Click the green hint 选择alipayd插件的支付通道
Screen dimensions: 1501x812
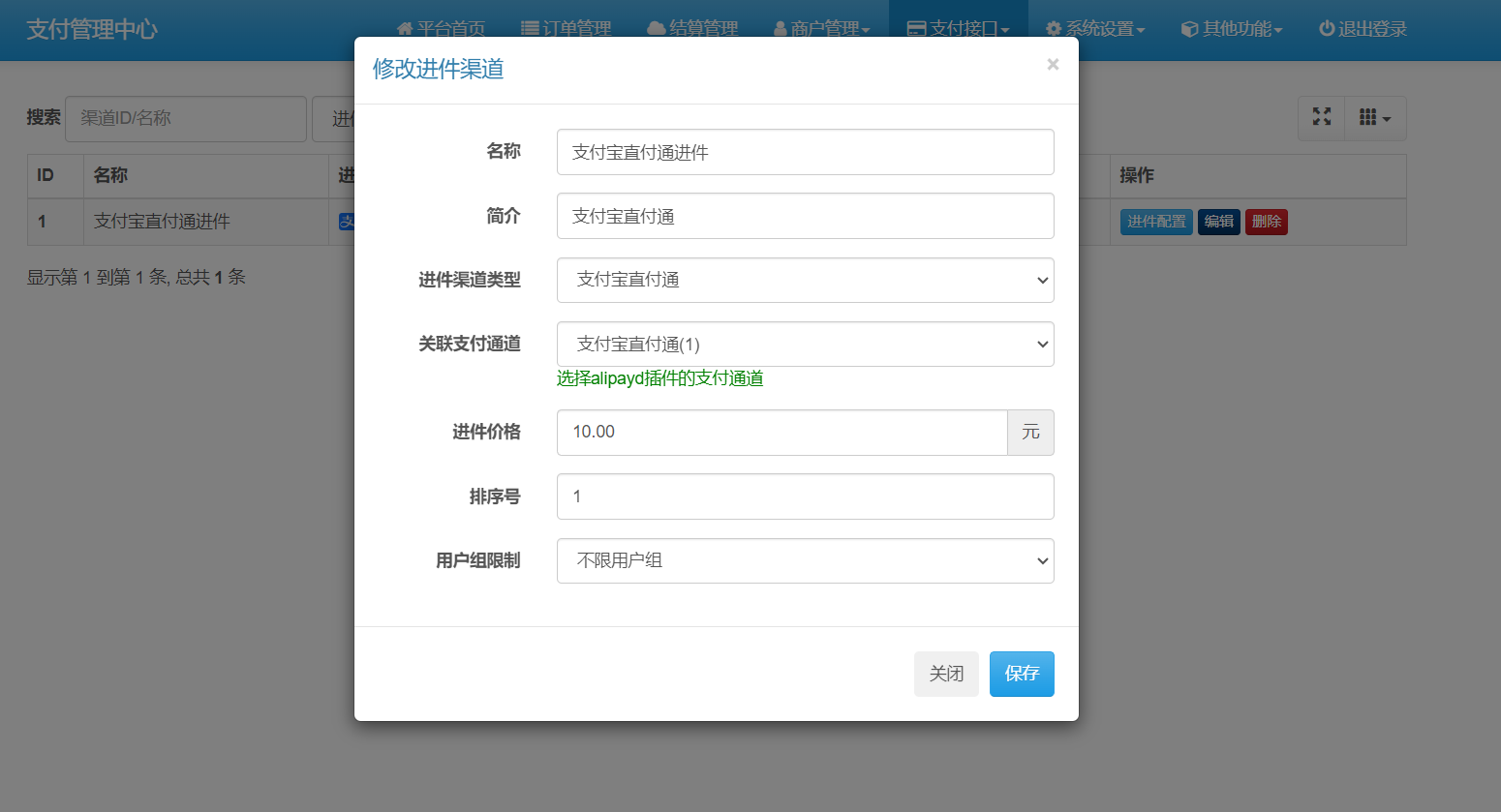tap(660, 378)
